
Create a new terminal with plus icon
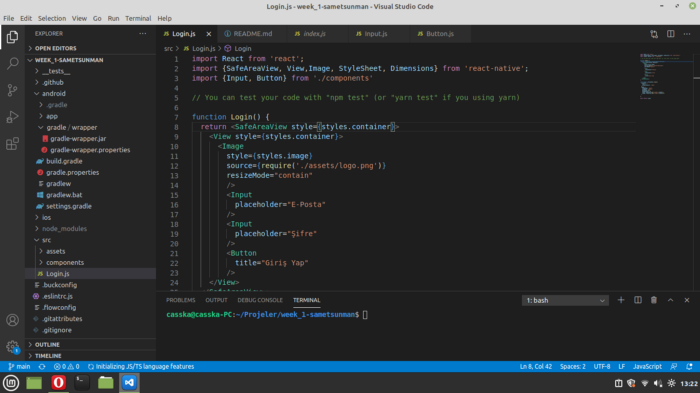click(x=621, y=300)
